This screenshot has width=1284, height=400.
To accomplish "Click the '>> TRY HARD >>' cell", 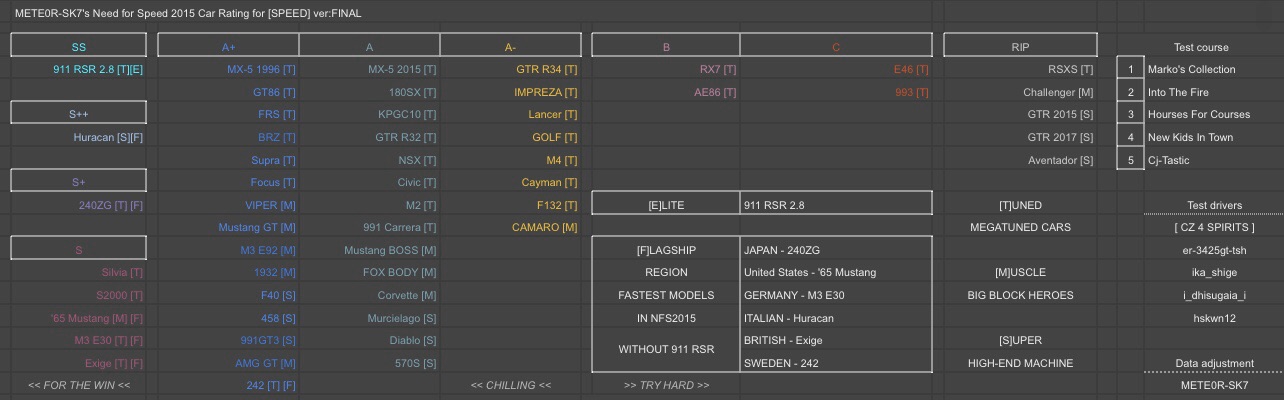I will (666, 385).
